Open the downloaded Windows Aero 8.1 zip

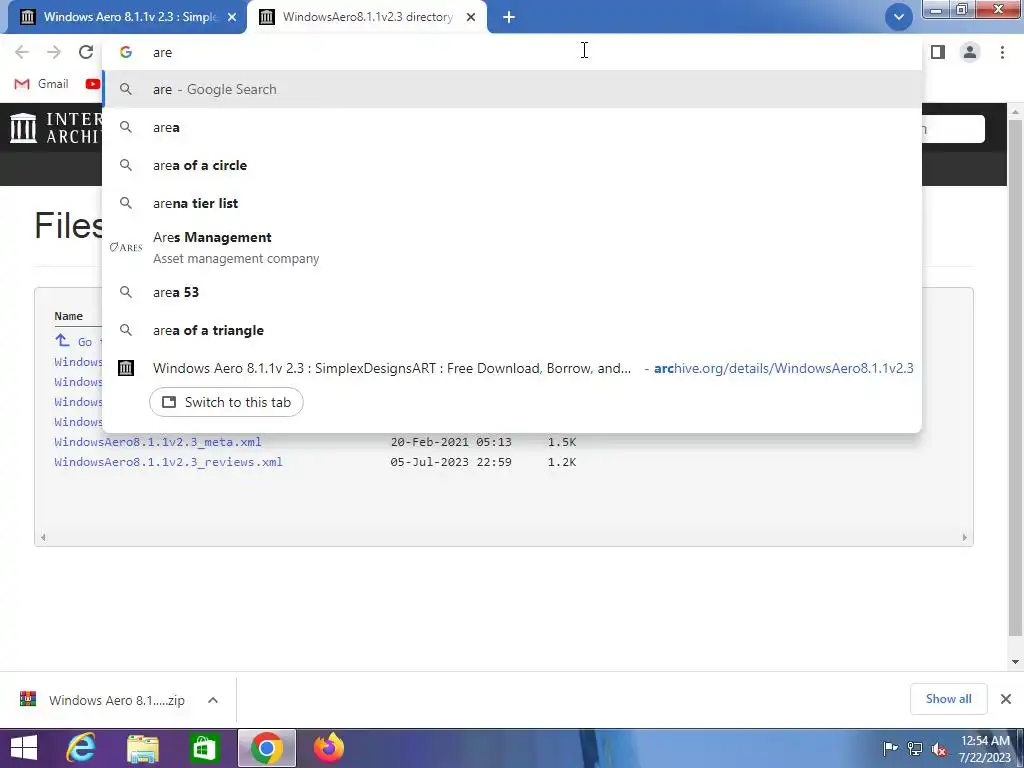pos(103,700)
